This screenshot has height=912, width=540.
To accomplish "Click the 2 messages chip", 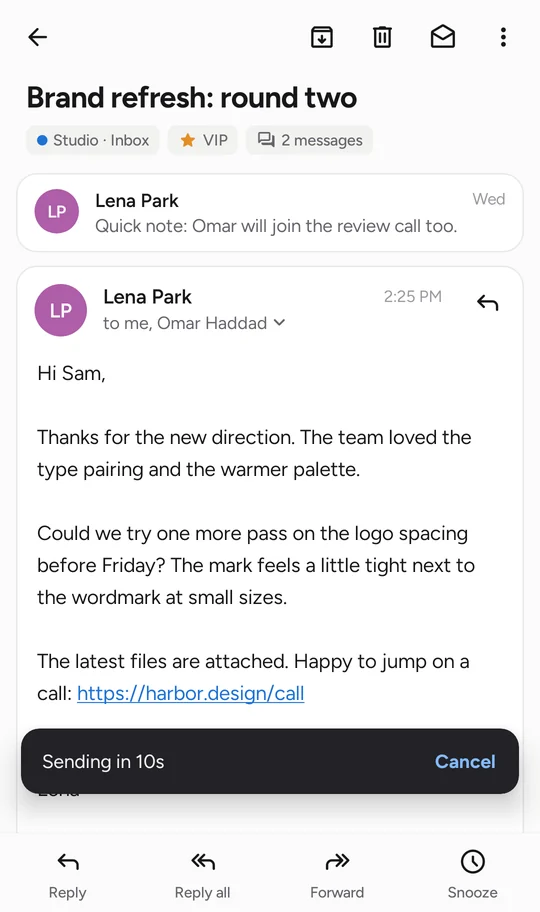I will (x=310, y=140).
